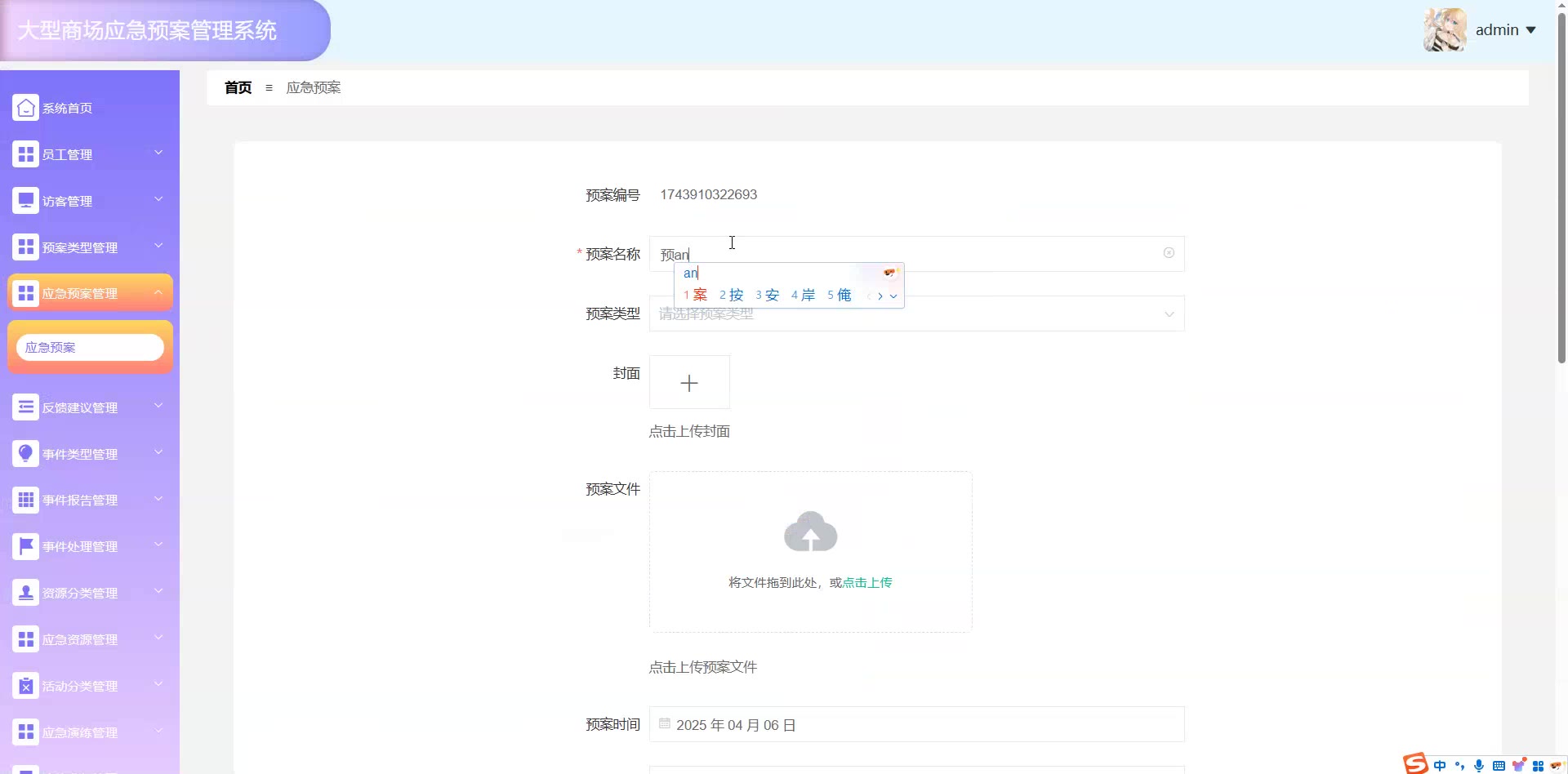Click the cloud upload icon for 预案文件
Viewport: 1568px width, 774px height.
(x=810, y=532)
